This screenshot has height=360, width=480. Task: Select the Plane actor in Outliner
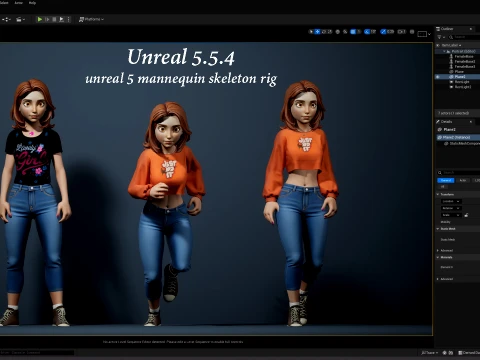coord(459,71)
